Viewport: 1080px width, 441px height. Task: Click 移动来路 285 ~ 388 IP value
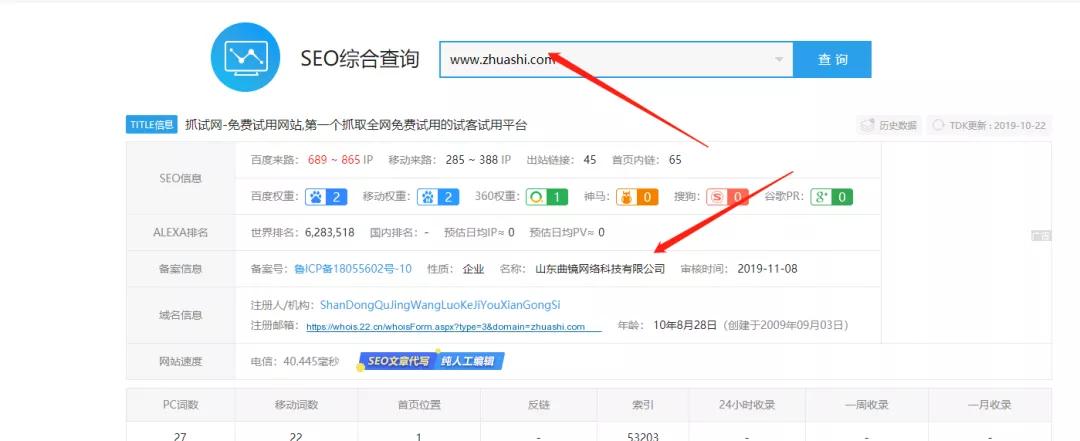point(478,160)
